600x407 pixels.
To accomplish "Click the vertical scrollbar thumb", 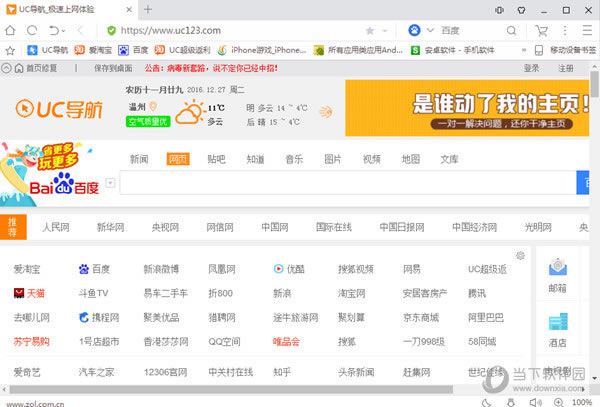I will pos(594,84).
